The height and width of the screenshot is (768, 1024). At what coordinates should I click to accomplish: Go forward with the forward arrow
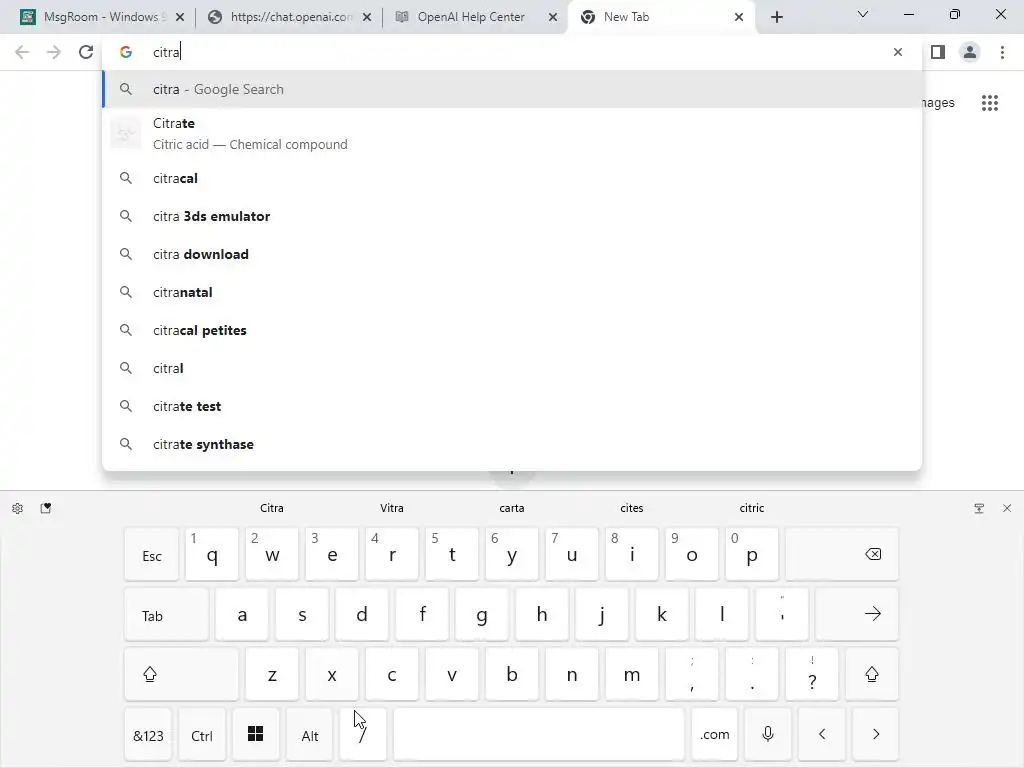(54, 52)
